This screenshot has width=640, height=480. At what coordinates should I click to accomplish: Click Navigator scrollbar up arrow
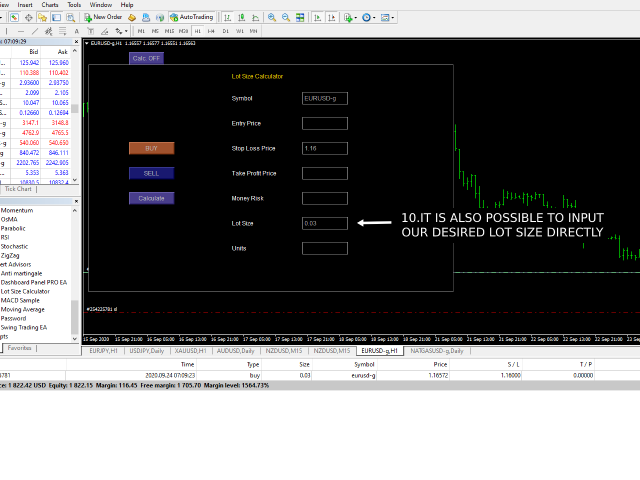pyautogui.click(x=75, y=211)
